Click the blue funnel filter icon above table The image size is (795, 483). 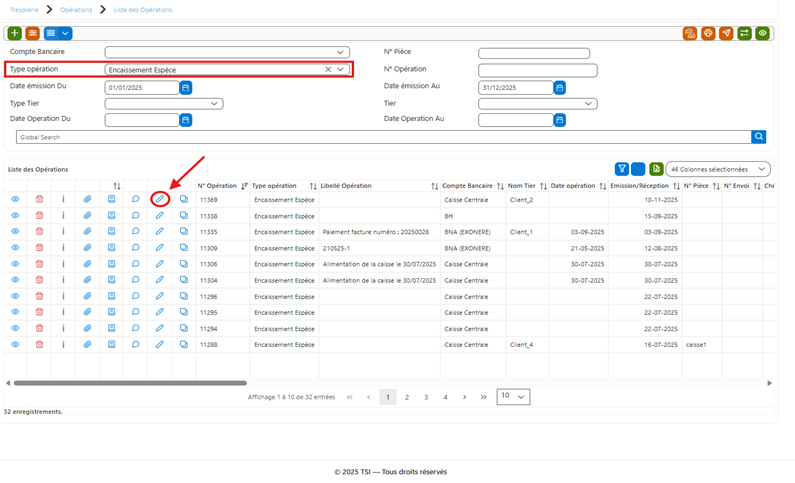(622, 169)
